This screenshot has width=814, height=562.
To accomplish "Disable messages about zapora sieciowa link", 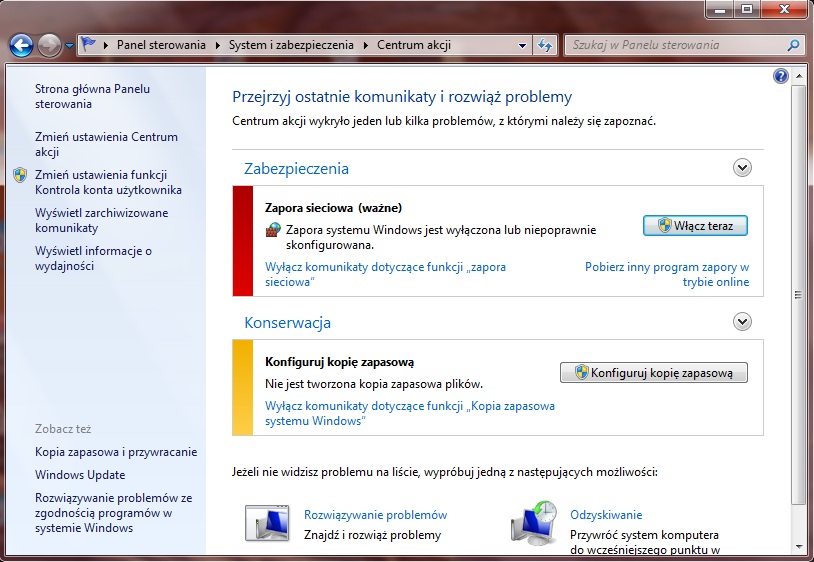I will tap(385, 274).
